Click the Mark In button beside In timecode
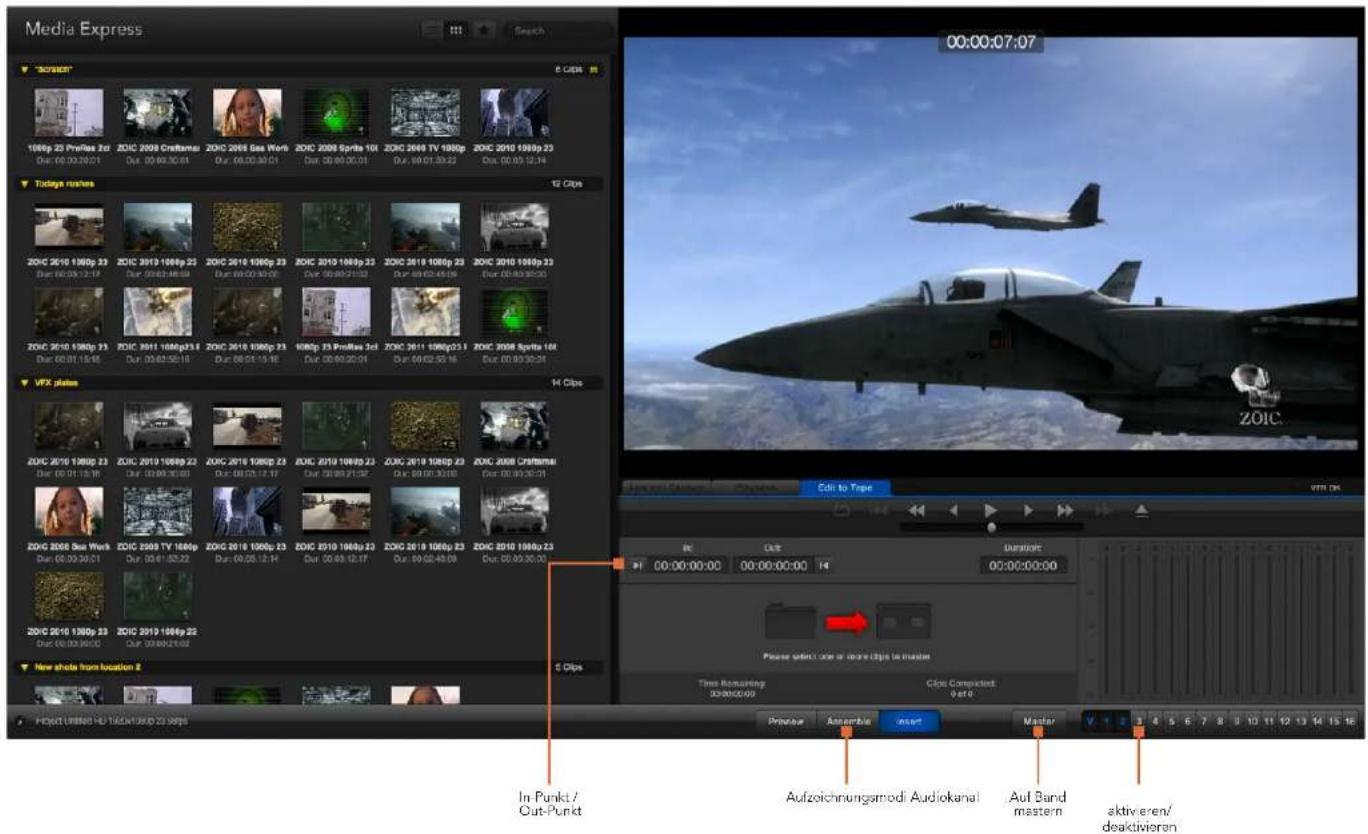Image resolution: width=1368 pixels, height=834 pixels. (x=638, y=566)
